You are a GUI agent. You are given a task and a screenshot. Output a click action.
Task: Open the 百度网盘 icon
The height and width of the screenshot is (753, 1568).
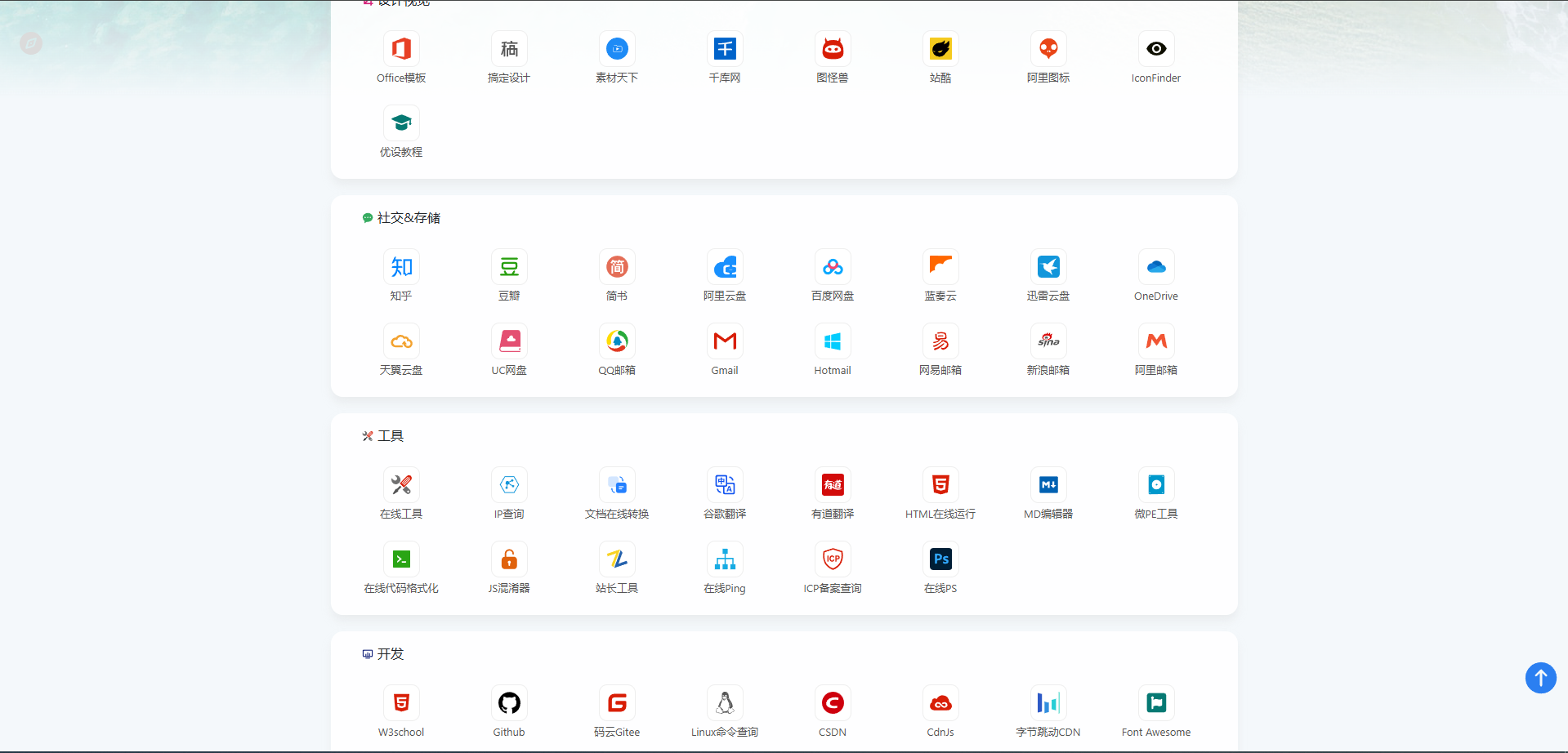pos(833,267)
